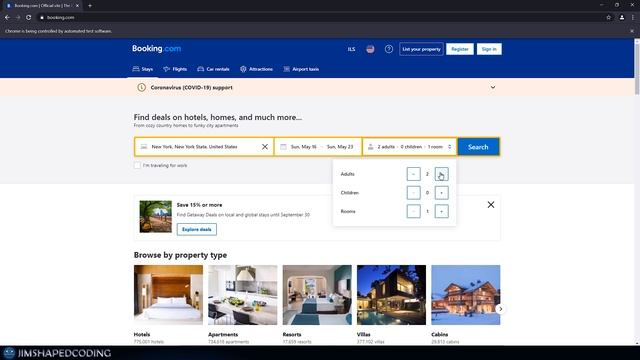
Task: Click the Hotels label text
Action: (x=142, y=334)
